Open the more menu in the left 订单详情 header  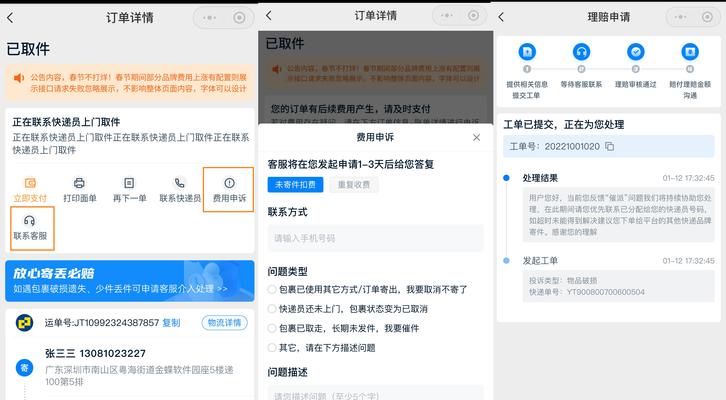[209, 18]
